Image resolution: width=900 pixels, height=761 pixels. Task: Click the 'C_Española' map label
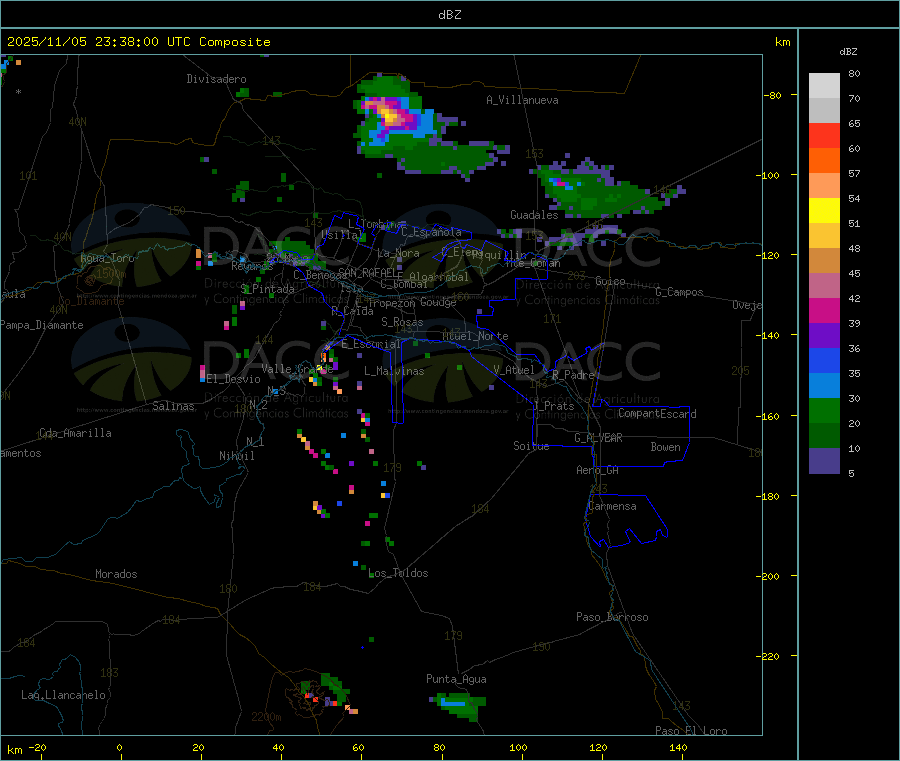point(431,232)
